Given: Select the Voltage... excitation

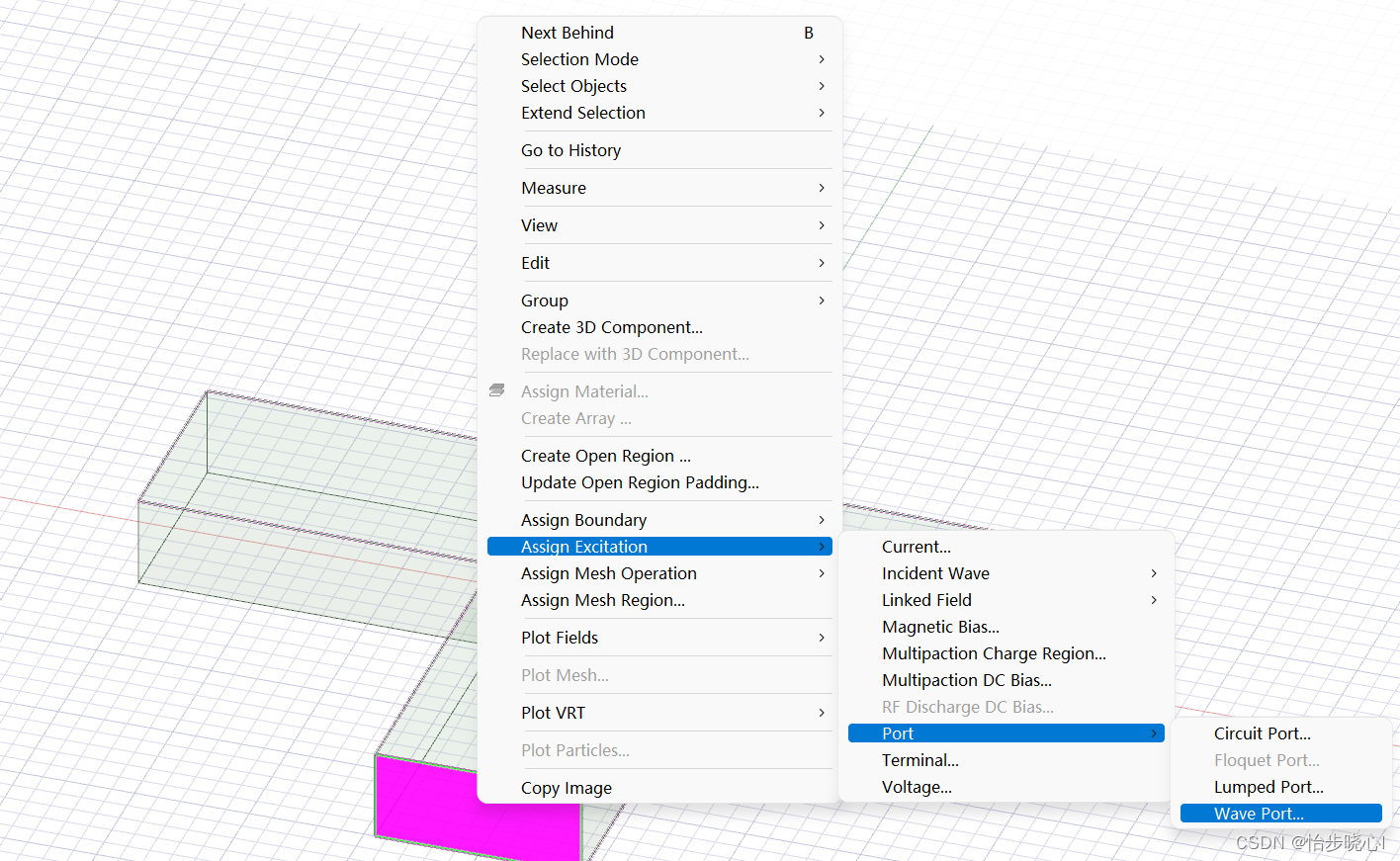Looking at the screenshot, I should coord(1006,787).
